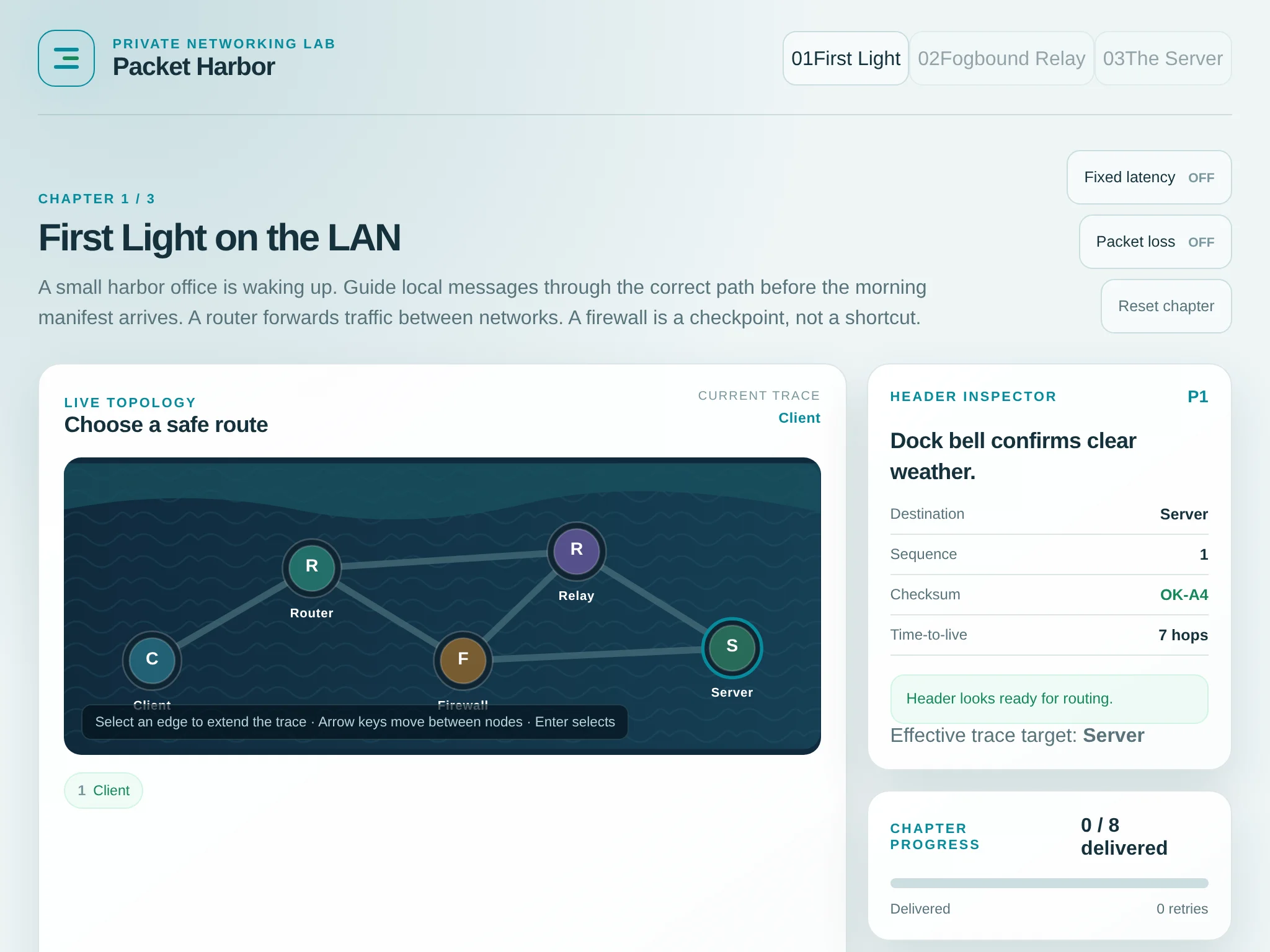Screen dimensions: 1270x952
Task: Select the Client node circle
Action: pos(152,659)
